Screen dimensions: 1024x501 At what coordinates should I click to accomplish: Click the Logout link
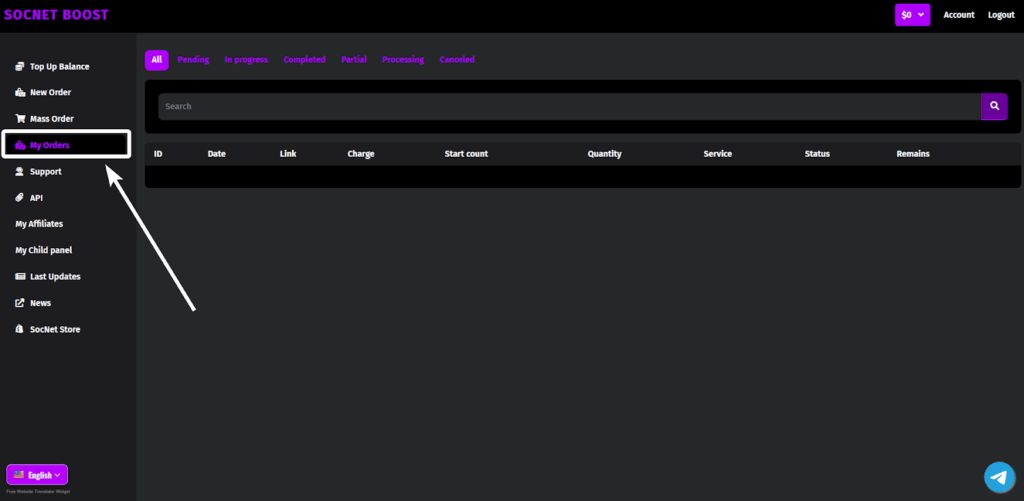click(x=1001, y=15)
